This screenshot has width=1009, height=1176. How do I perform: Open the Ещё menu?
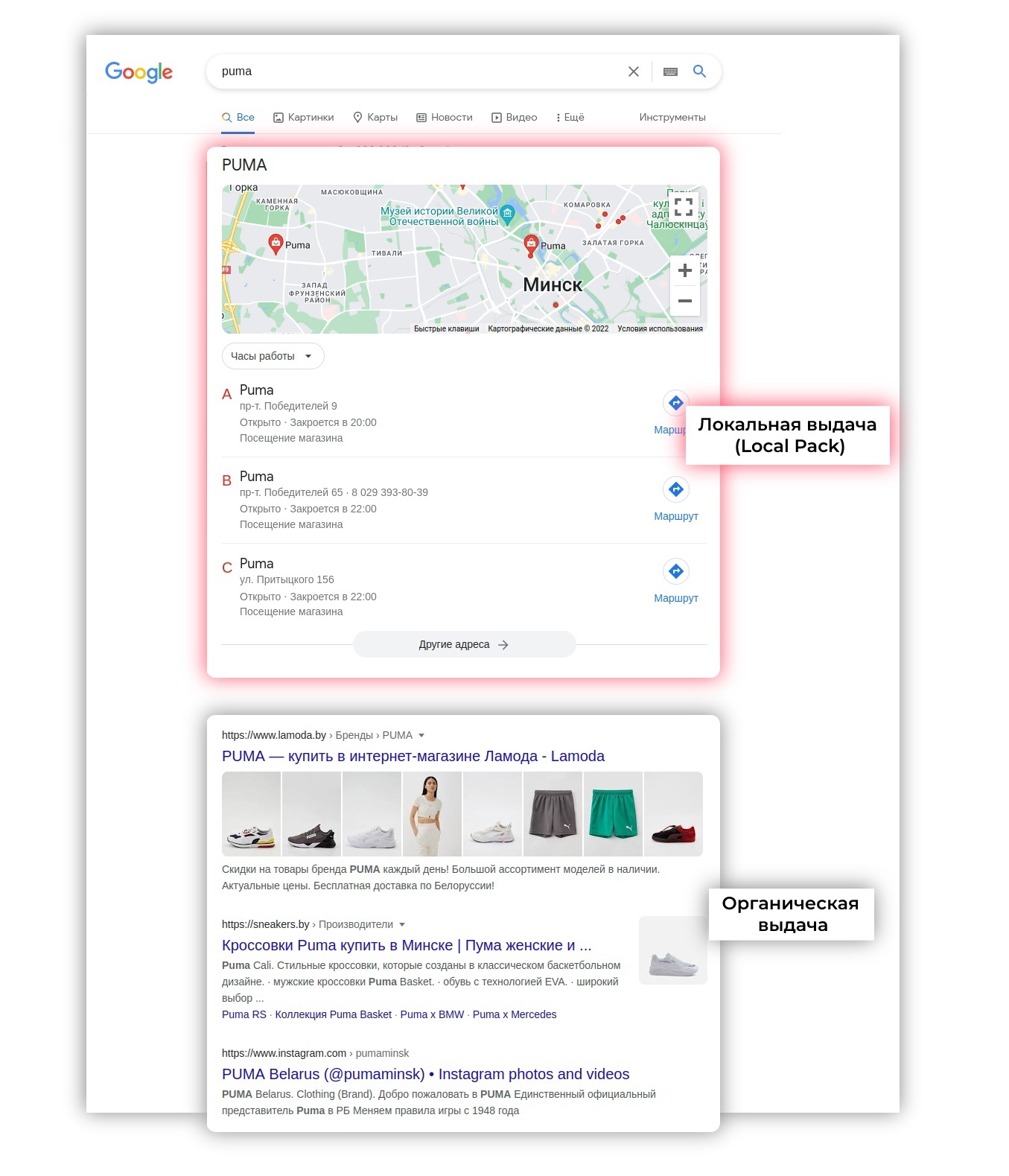(x=570, y=117)
